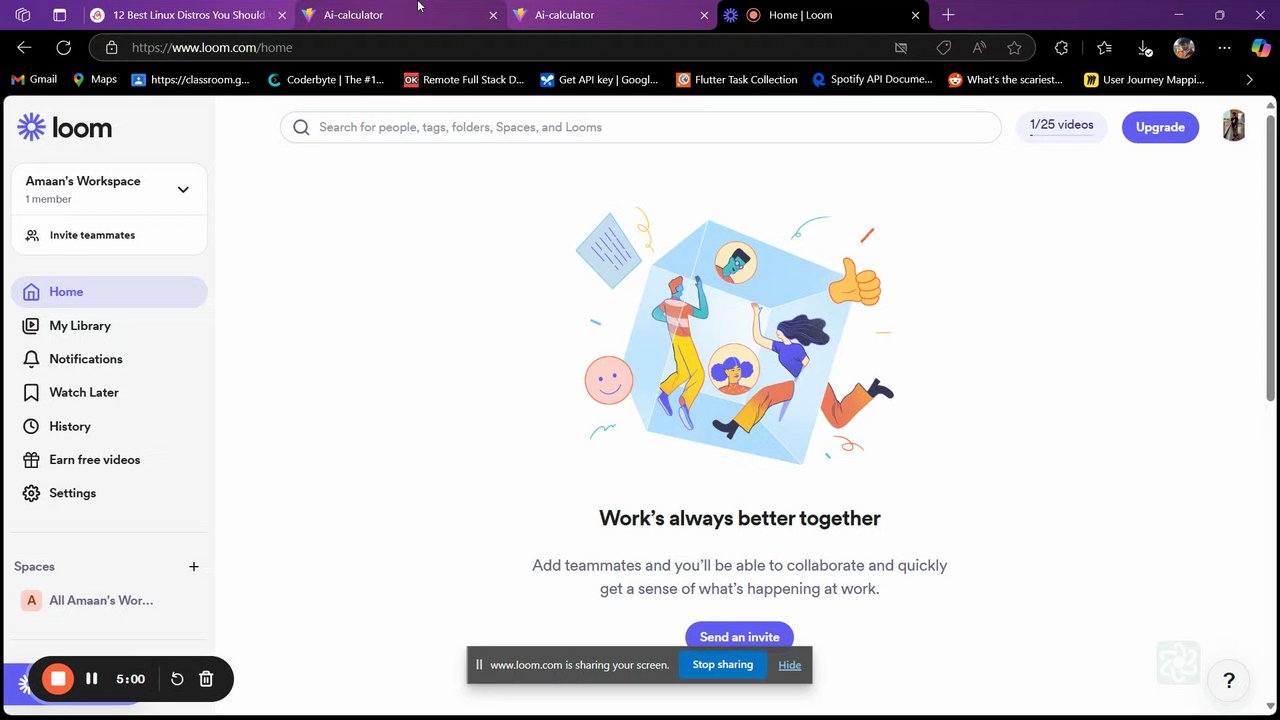This screenshot has width=1280, height=720.
Task: Hide the screen sharing bar
Action: point(790,665)
